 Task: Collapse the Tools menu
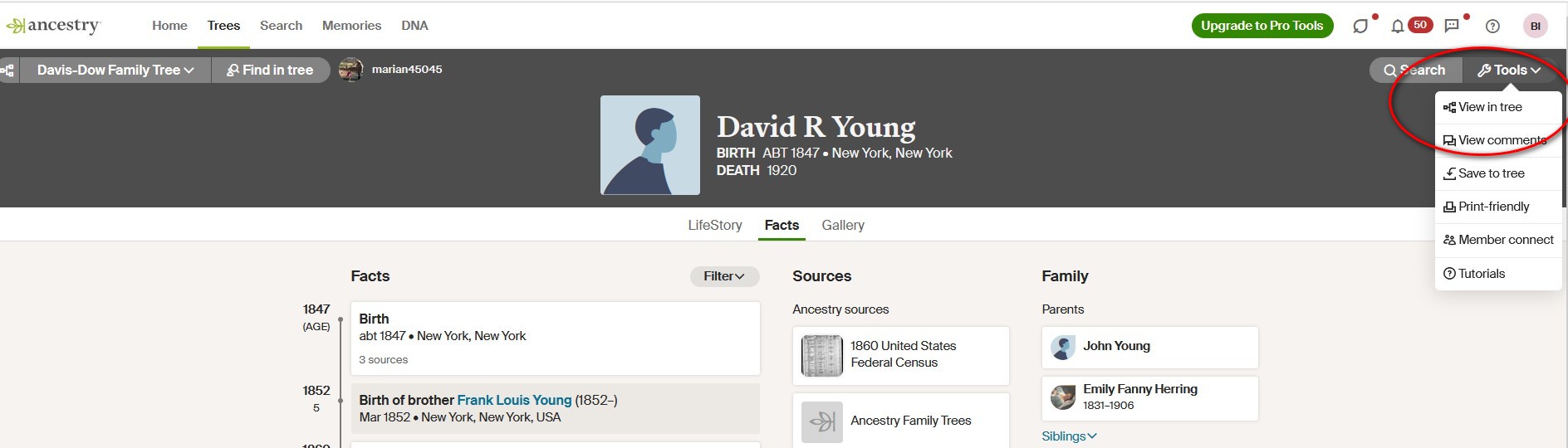(x=1509, y=71)
